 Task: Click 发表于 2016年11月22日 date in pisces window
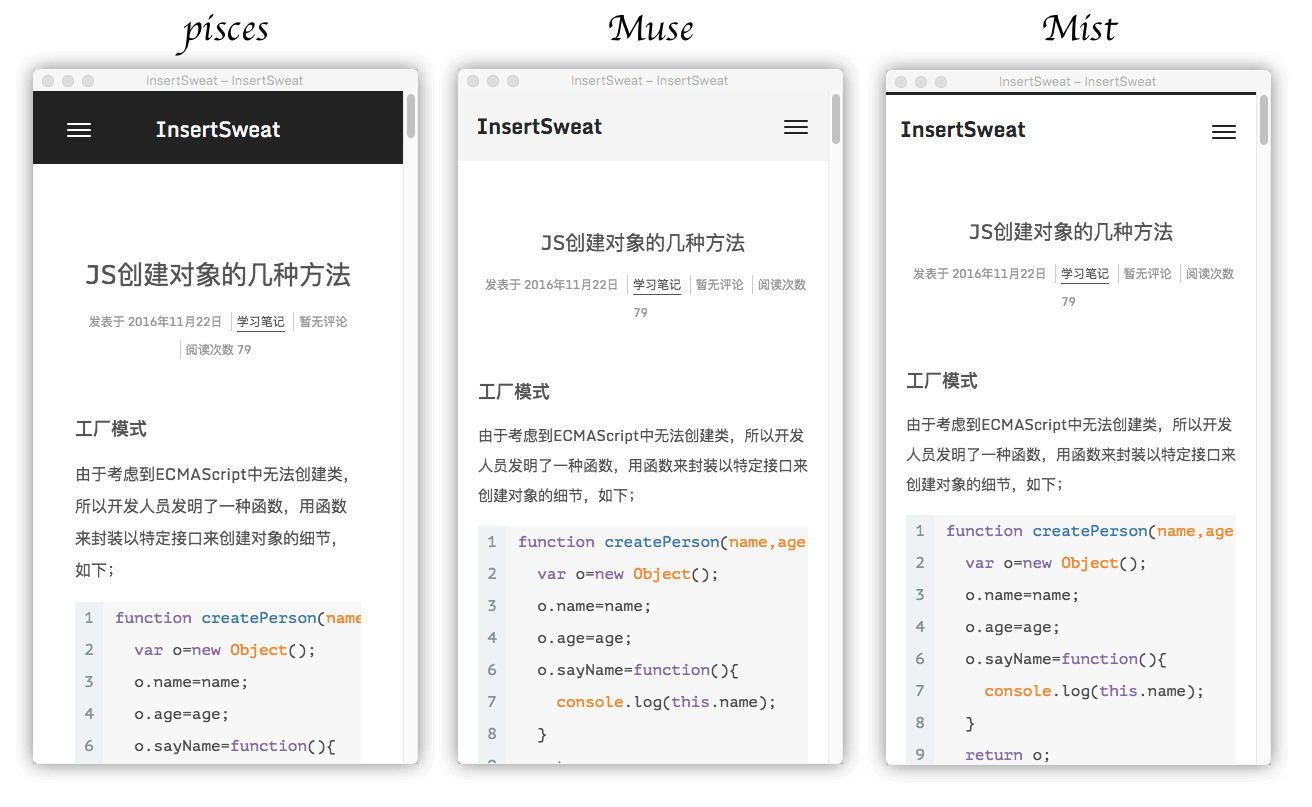155,322
